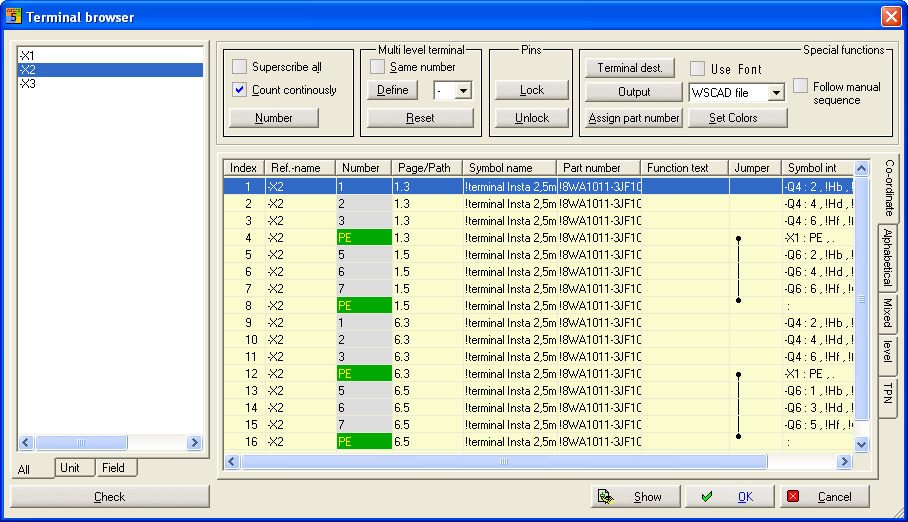Screen dimensions: 908x522
Task: Click the Index column header
Action: point(244,167)
